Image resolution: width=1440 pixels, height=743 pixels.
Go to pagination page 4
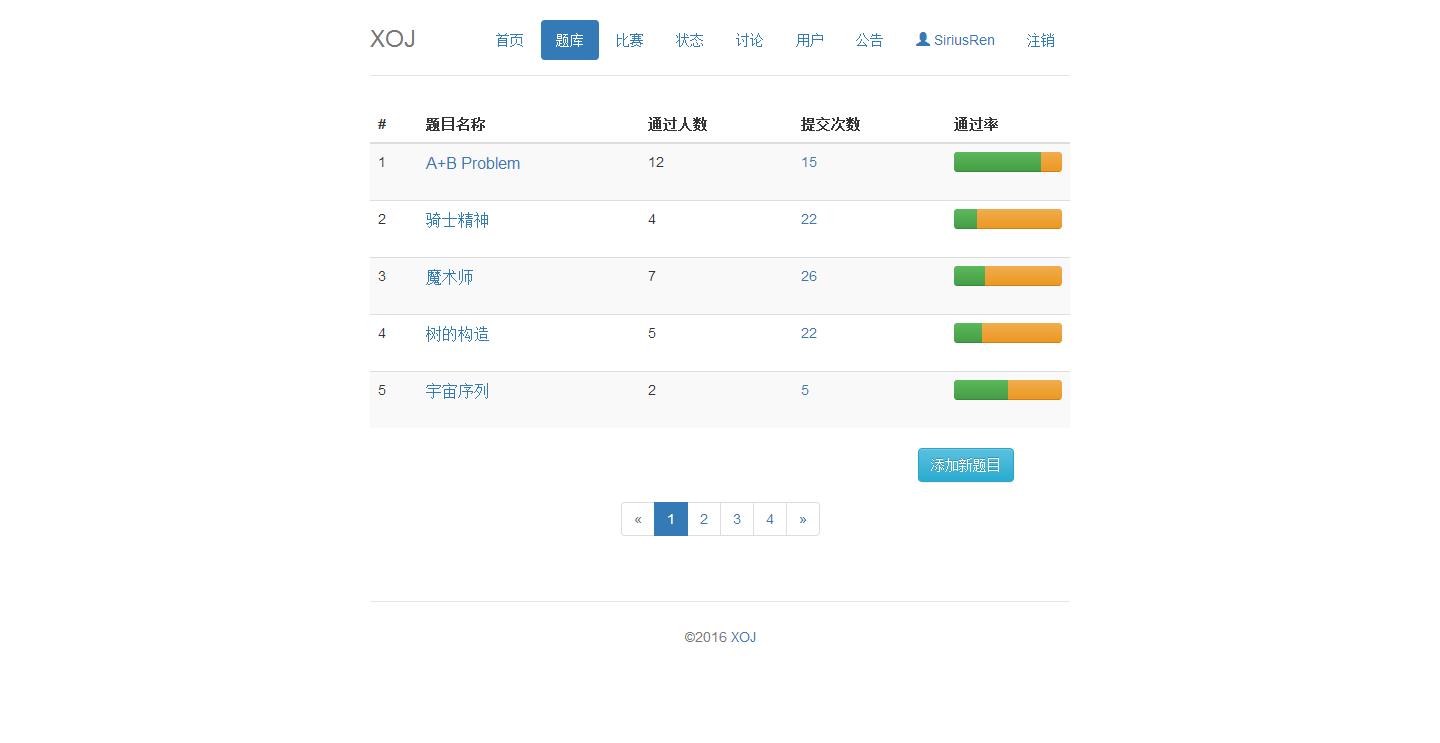770,519
